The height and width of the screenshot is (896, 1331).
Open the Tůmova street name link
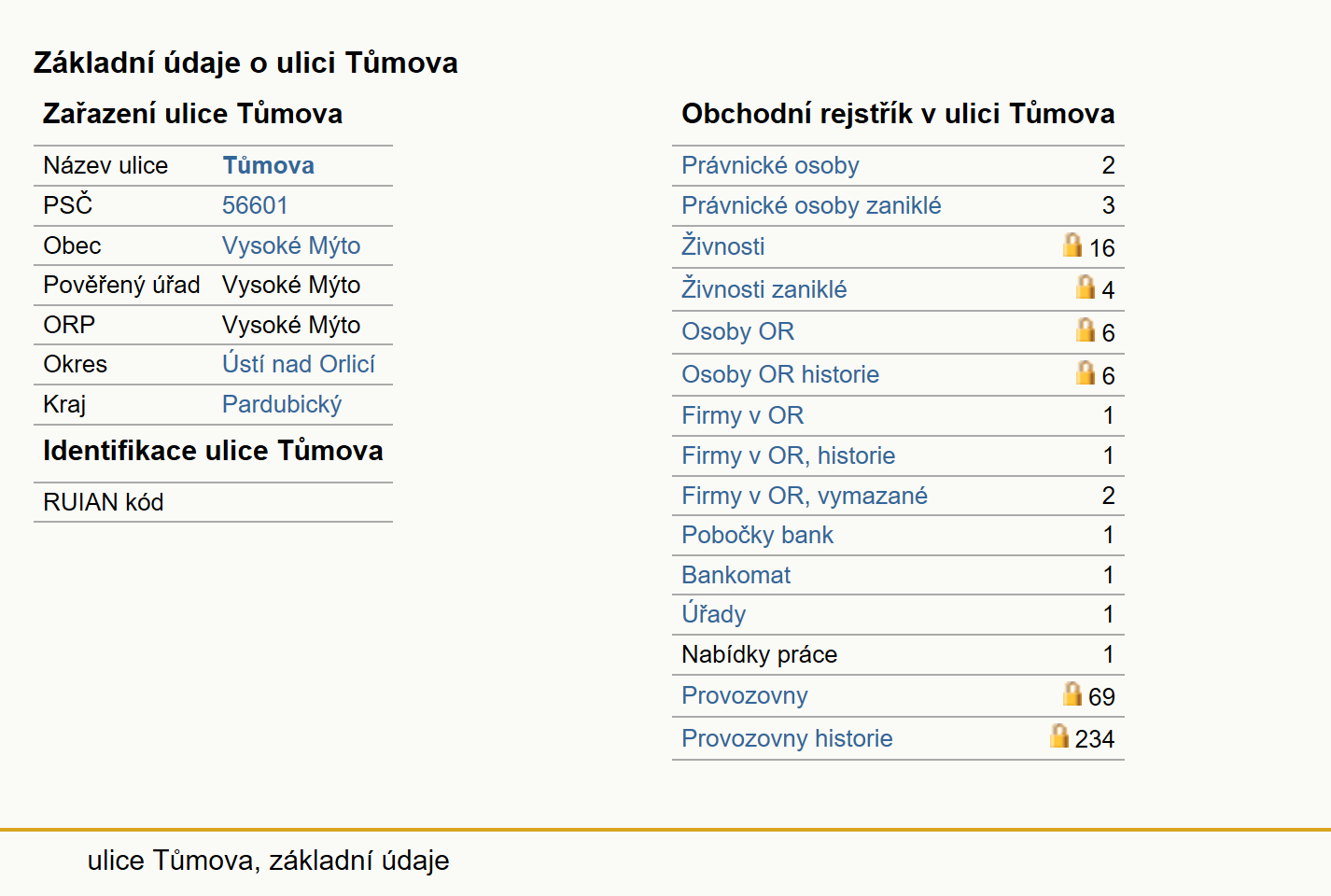pos(268,165)
